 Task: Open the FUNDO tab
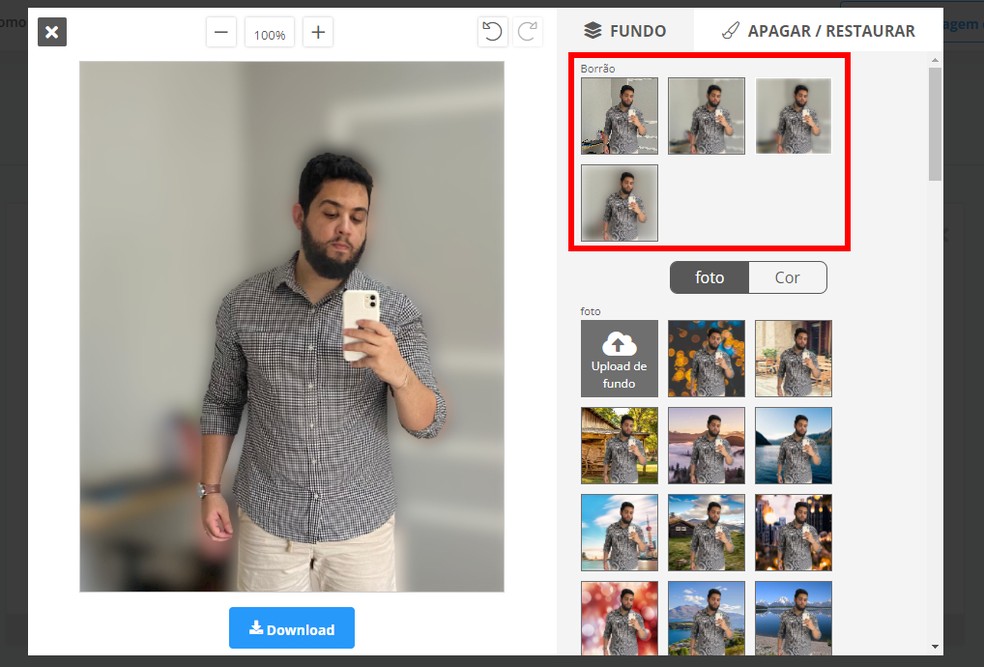626,31
